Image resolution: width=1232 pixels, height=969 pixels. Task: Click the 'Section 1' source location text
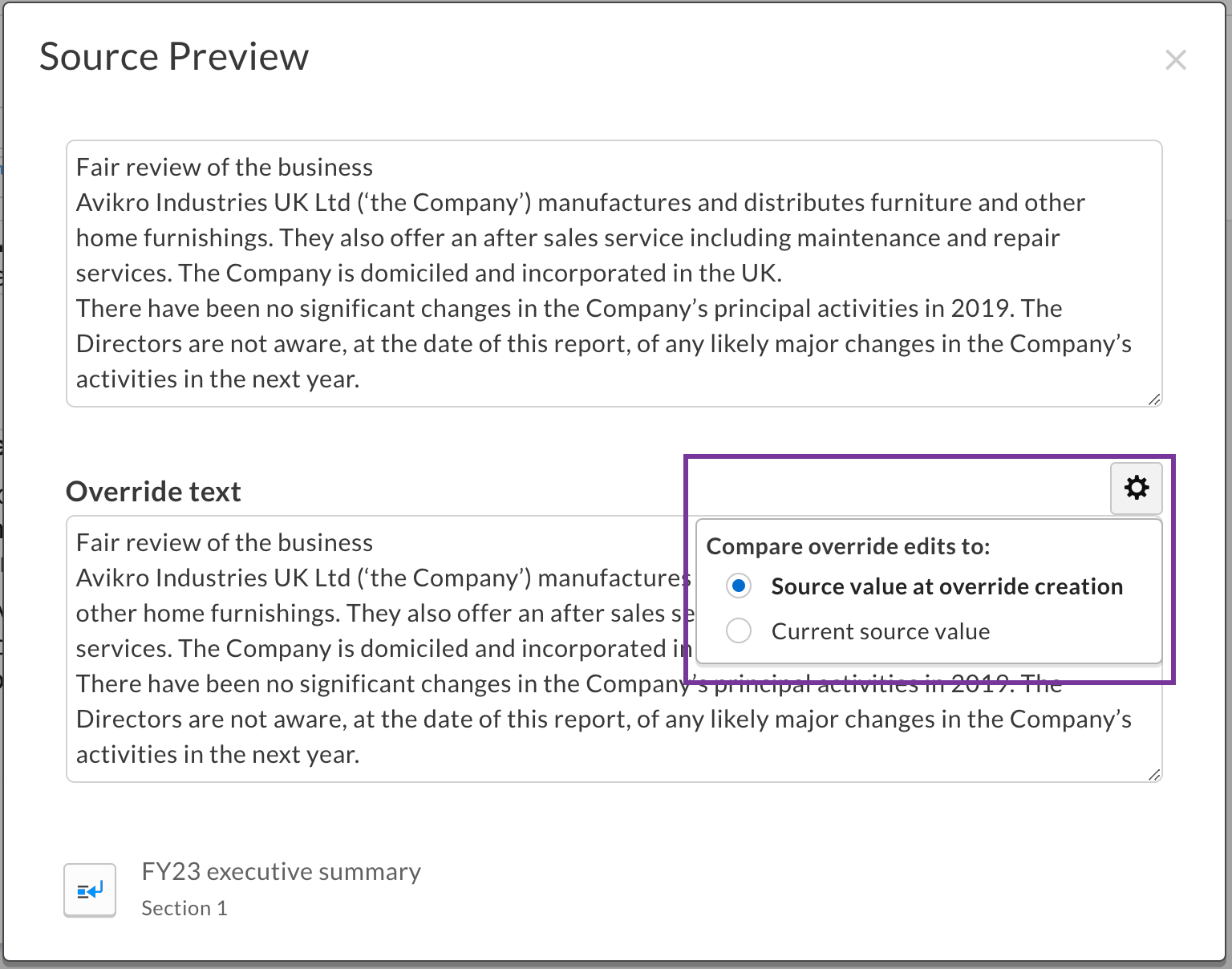pos(184,908)
